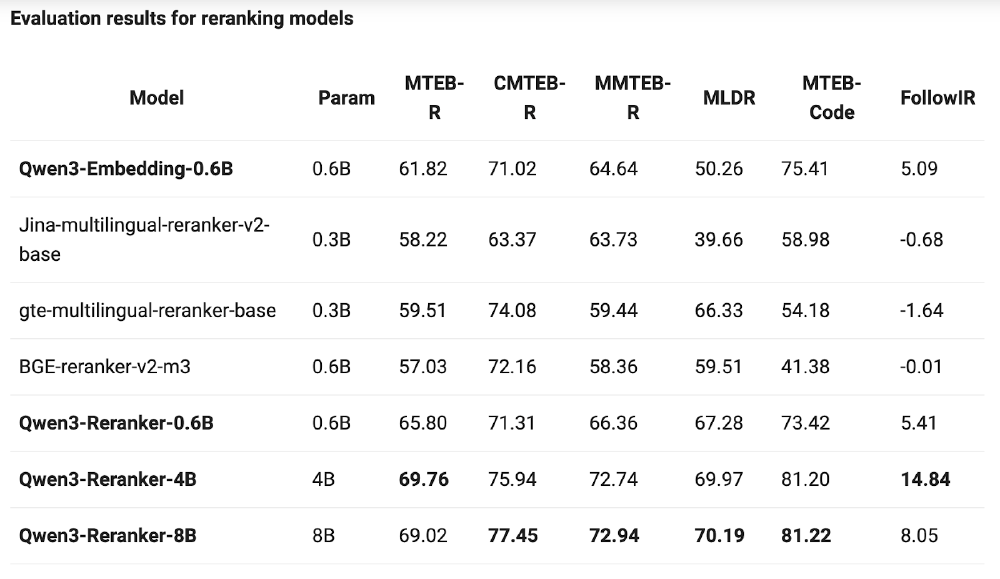1000x579 pixels.
Task: Click the Qwen3-Reranker-0.6B model name
Action: click(x=116, y=423)
